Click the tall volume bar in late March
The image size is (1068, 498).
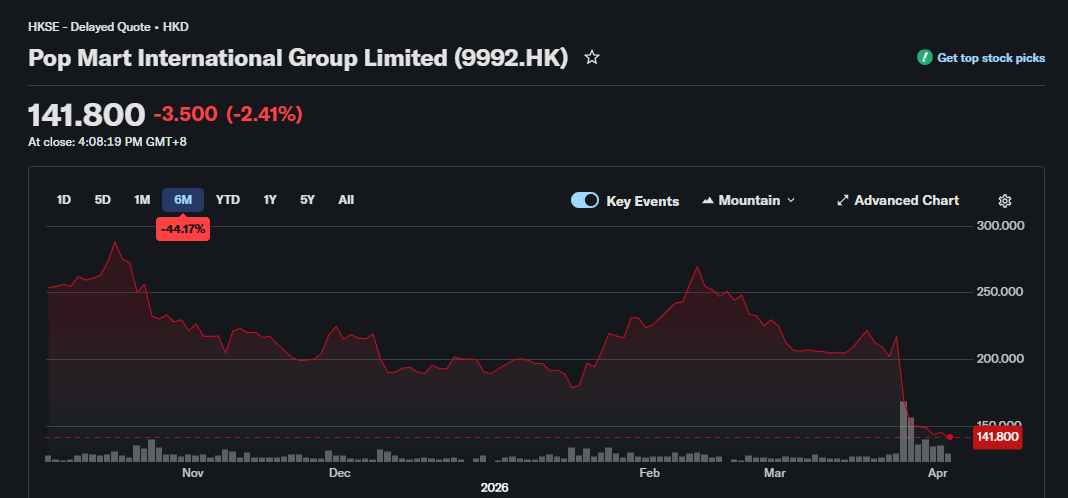coord(903,432)
